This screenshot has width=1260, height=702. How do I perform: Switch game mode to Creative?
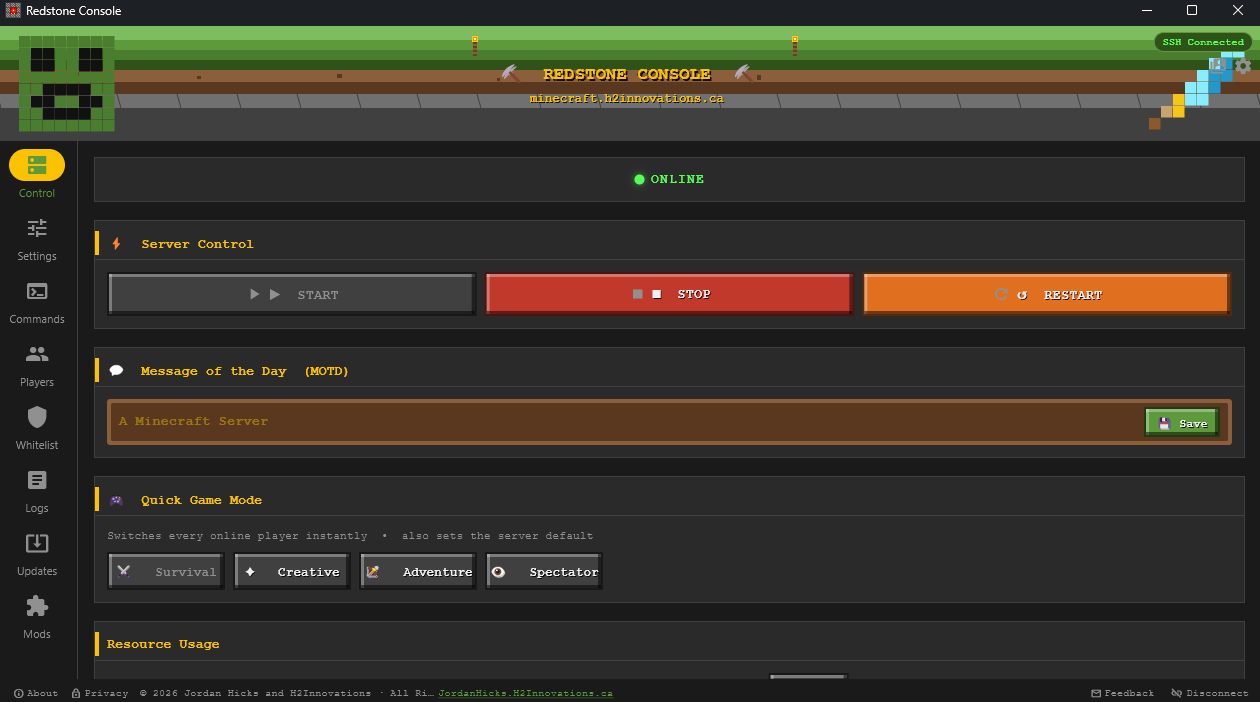click(292, 572)
